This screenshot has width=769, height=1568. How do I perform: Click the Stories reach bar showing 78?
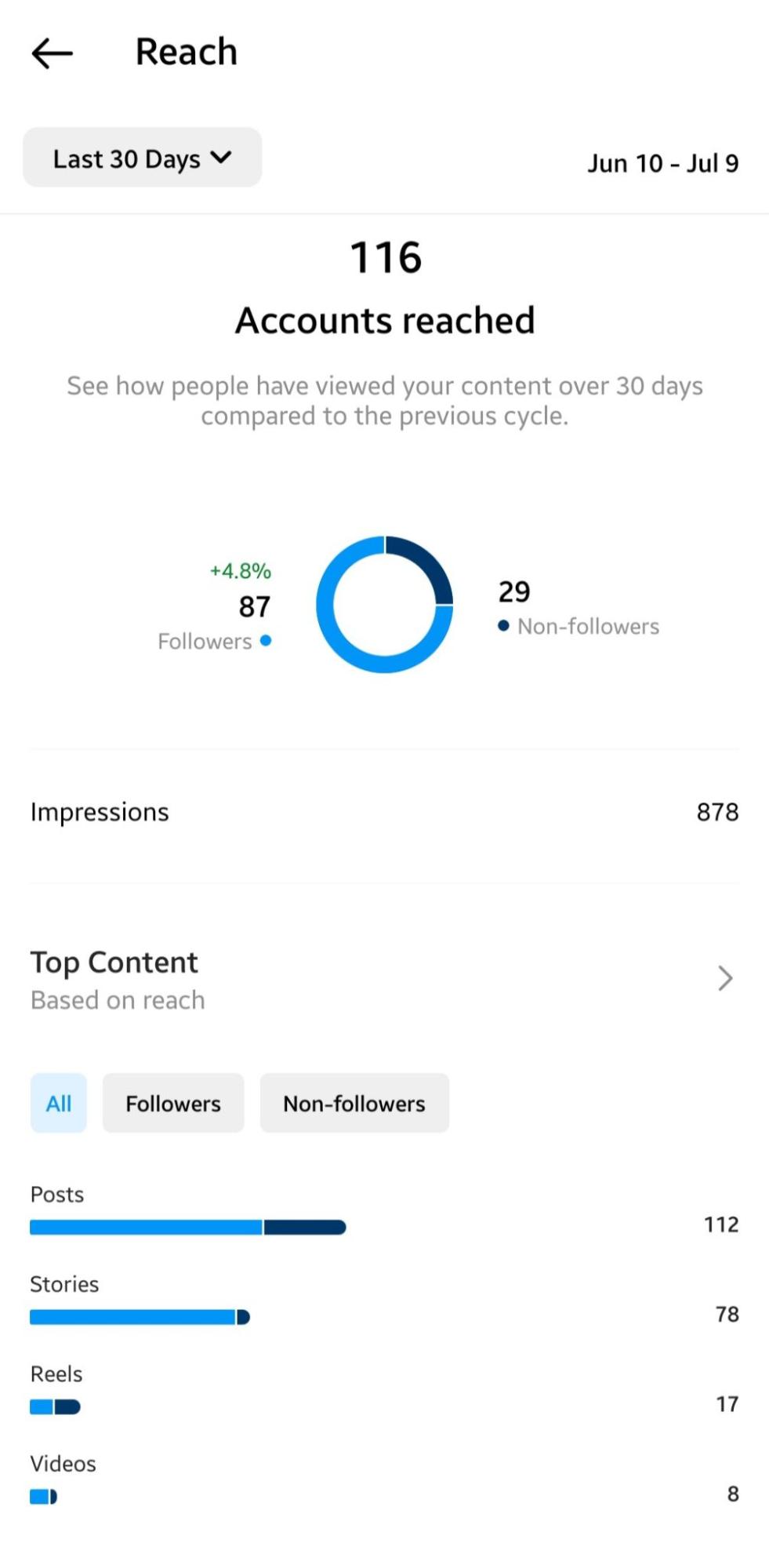(x=140, y=1316)
